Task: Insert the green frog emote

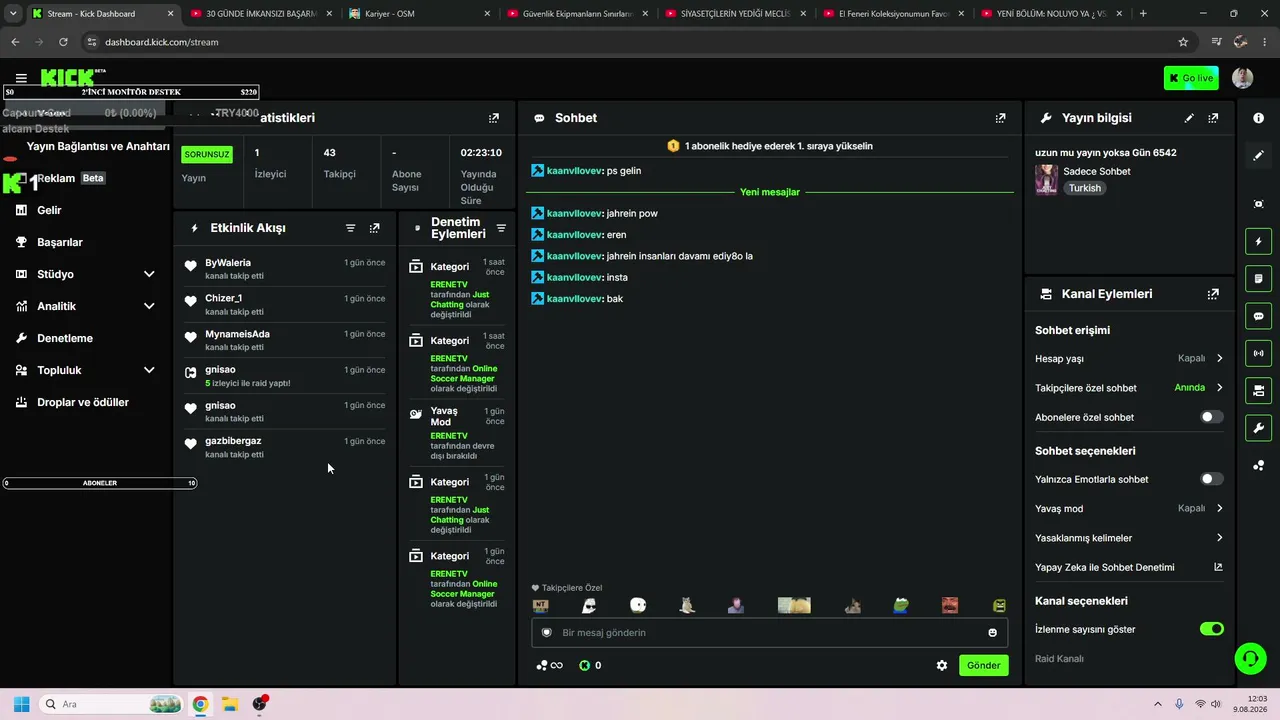Action: click(901, 605)
